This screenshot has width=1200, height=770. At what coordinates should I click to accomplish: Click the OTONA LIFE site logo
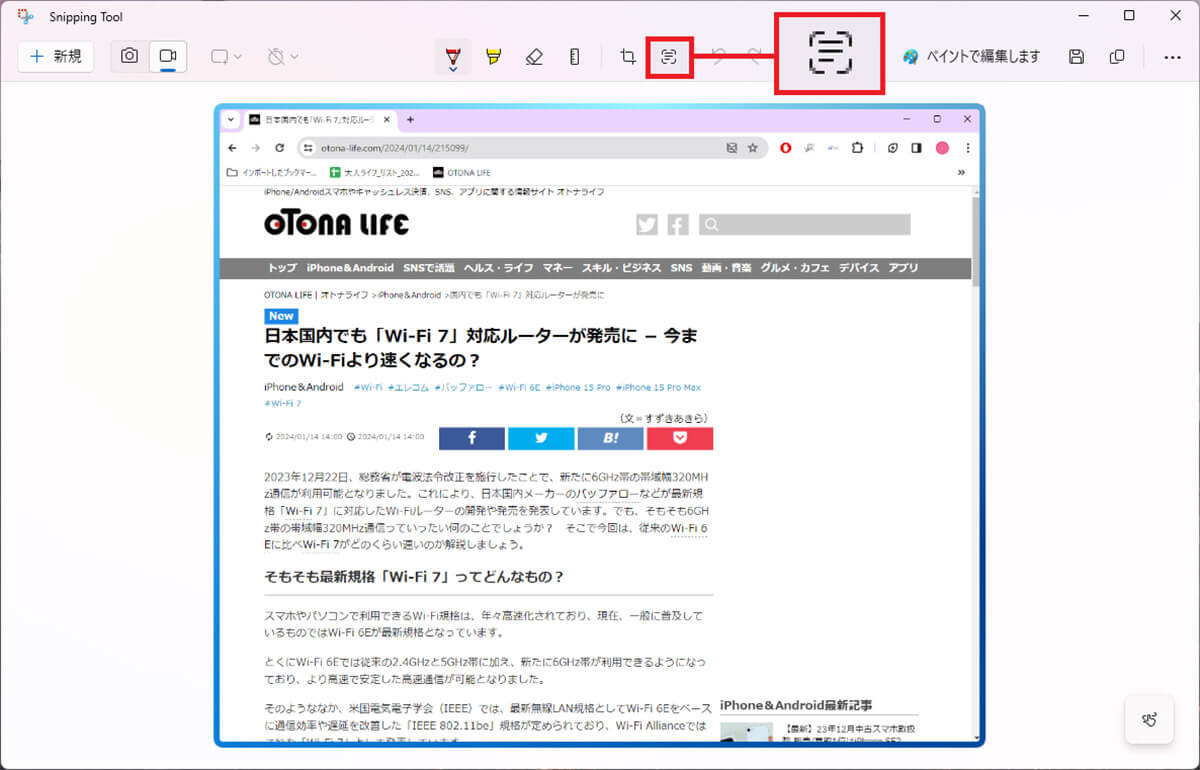(336, 224)
